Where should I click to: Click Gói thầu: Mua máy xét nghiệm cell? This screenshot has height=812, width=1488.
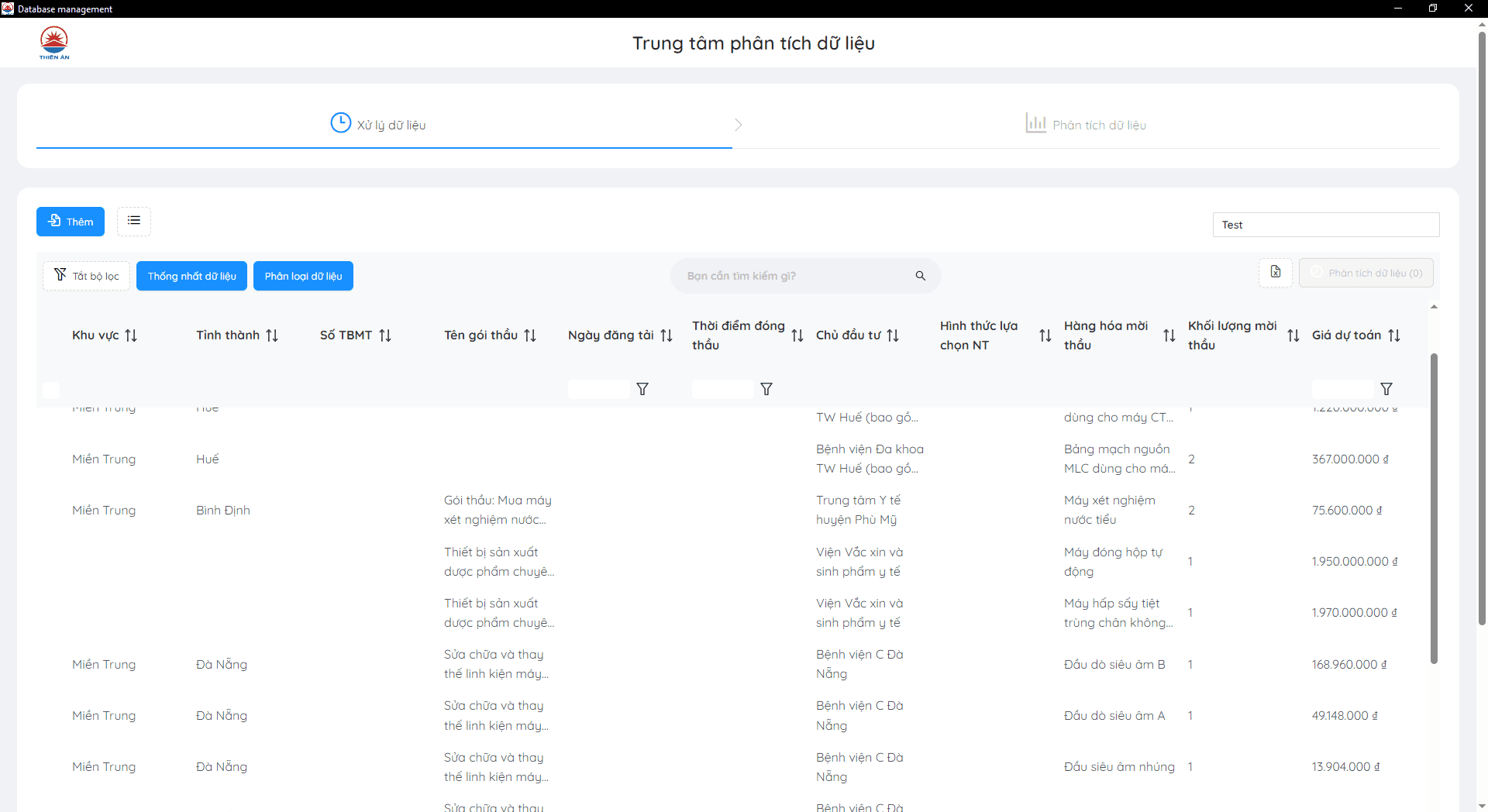[498, 510]
